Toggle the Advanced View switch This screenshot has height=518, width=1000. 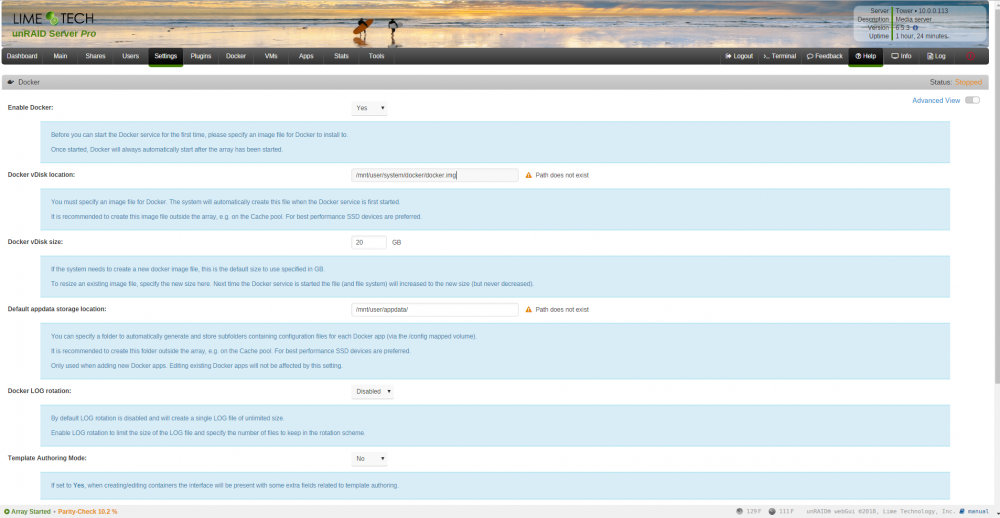973,100
